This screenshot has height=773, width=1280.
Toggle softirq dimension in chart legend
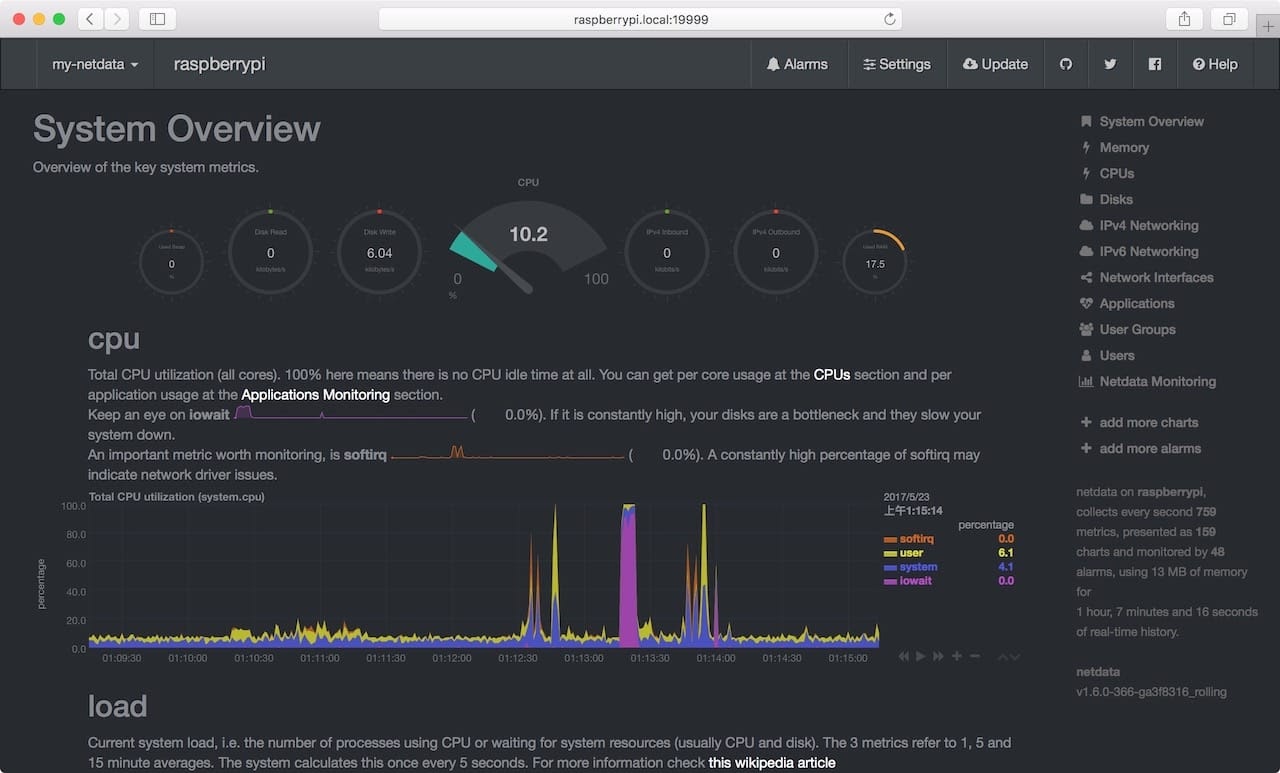(x=916, y=539)
